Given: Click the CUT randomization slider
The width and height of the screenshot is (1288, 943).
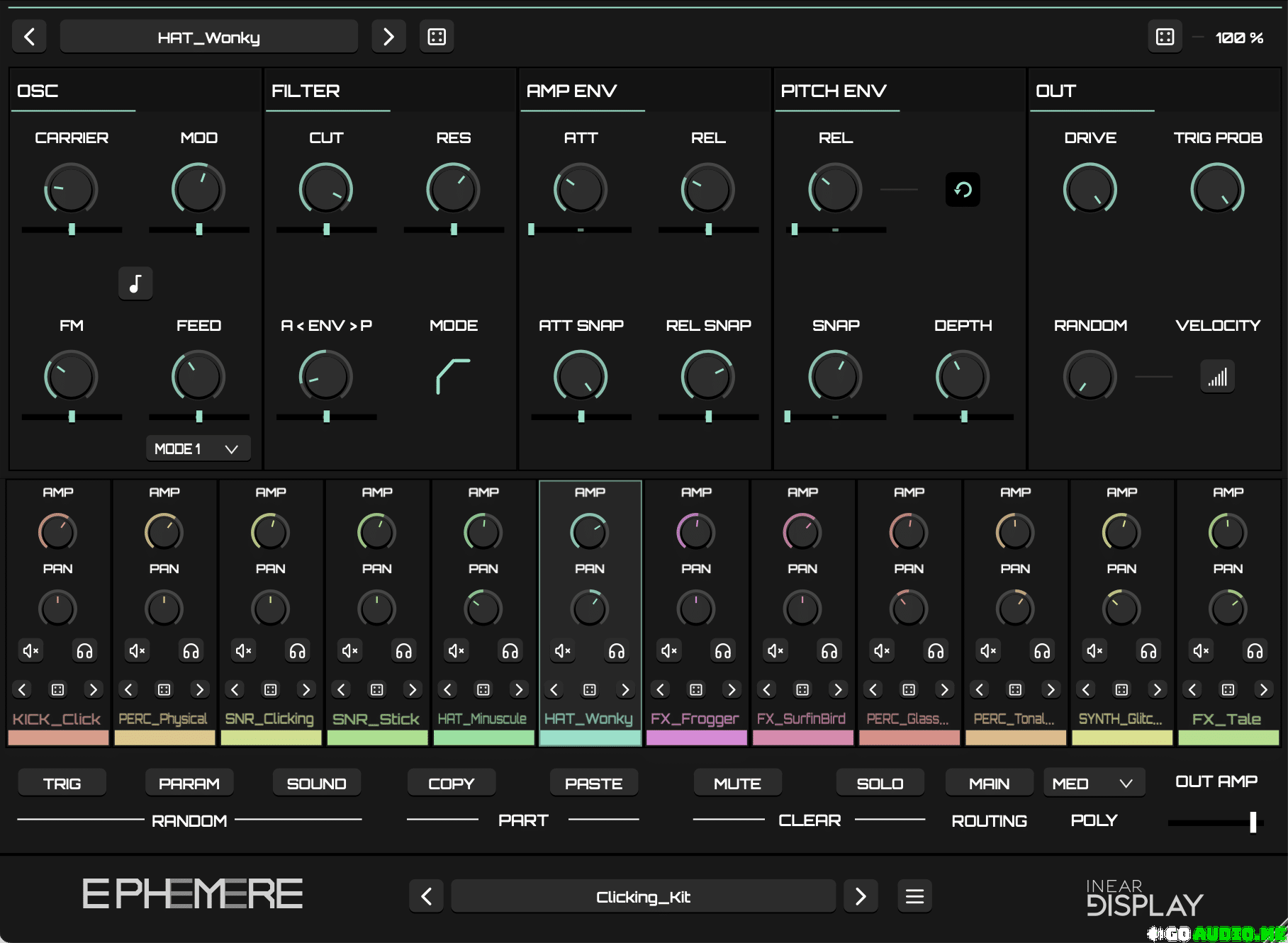Looking at the screenshot, I should click(326, 230).
